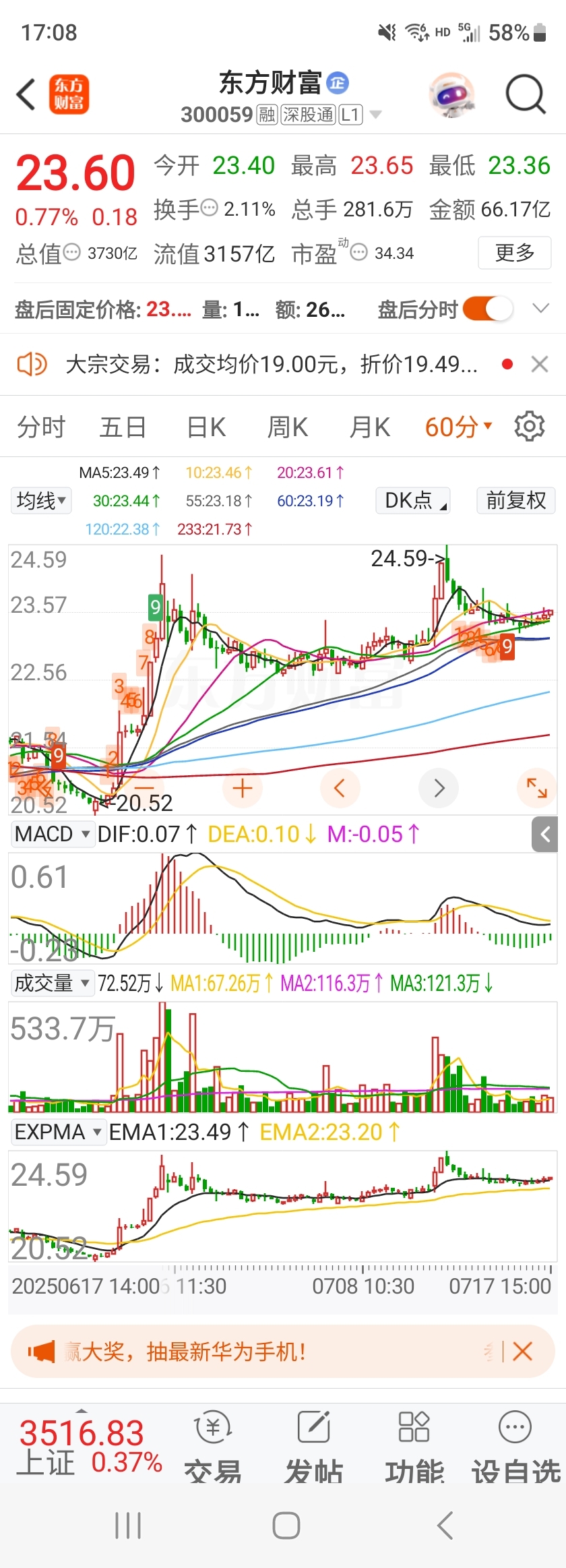
Task: Tap Android back navigation button
Action: pyautogui.click(x=445, y=1525)
